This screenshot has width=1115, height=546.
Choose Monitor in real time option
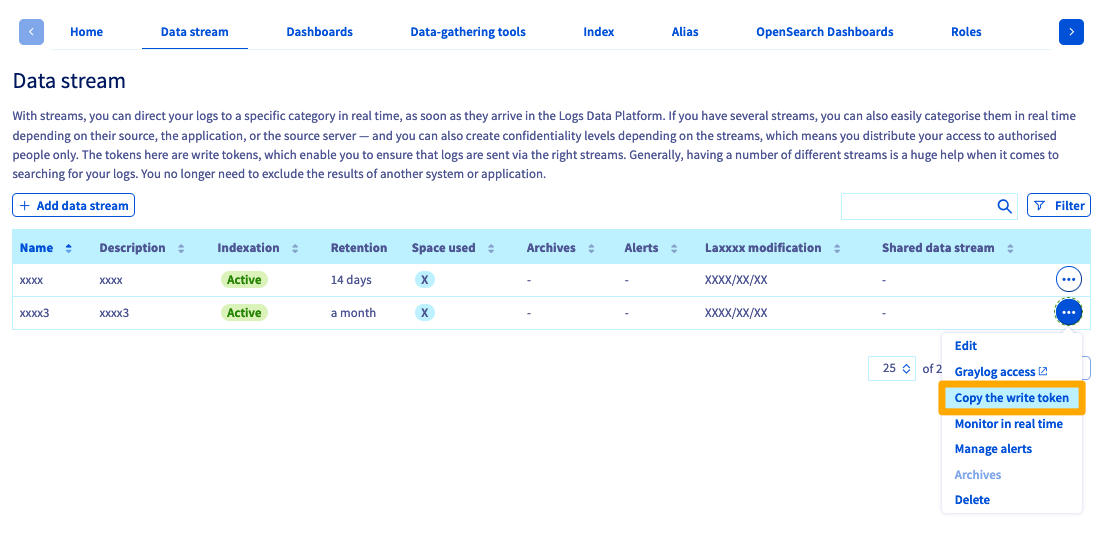(x=1008, y=424)
